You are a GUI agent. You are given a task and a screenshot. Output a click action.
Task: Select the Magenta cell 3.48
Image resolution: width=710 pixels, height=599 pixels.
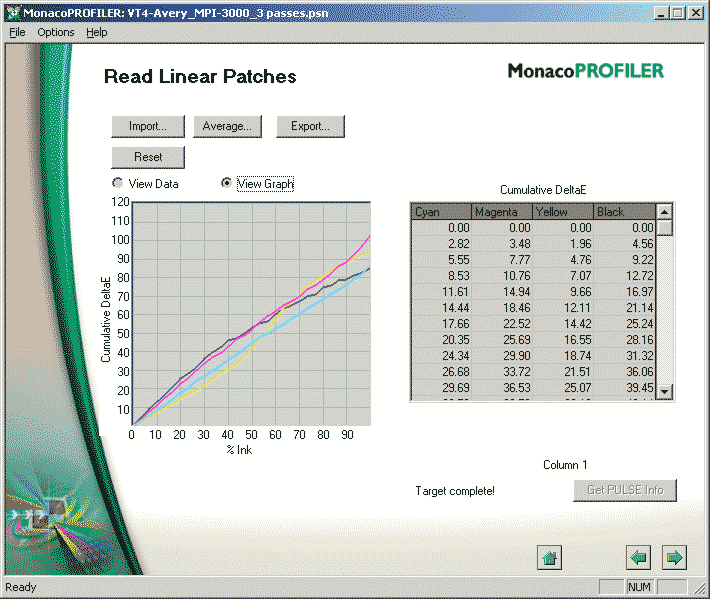[x=502, y=244]
